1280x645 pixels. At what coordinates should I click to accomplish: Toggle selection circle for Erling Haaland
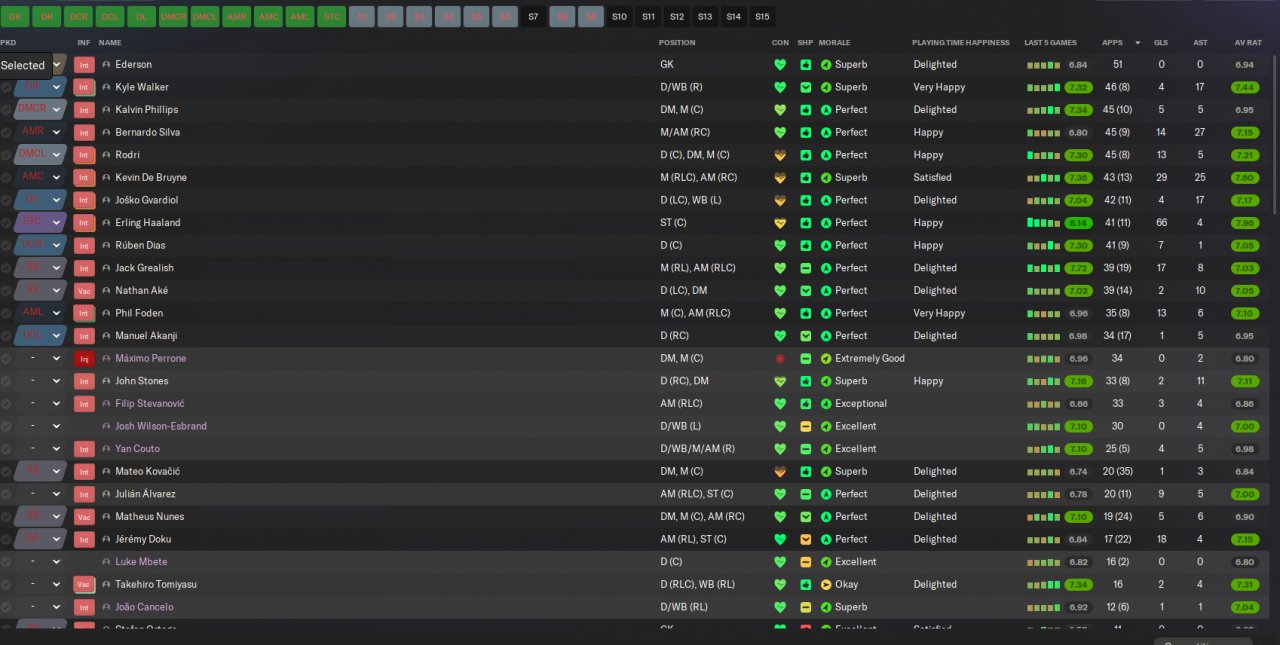click(6, 223)
